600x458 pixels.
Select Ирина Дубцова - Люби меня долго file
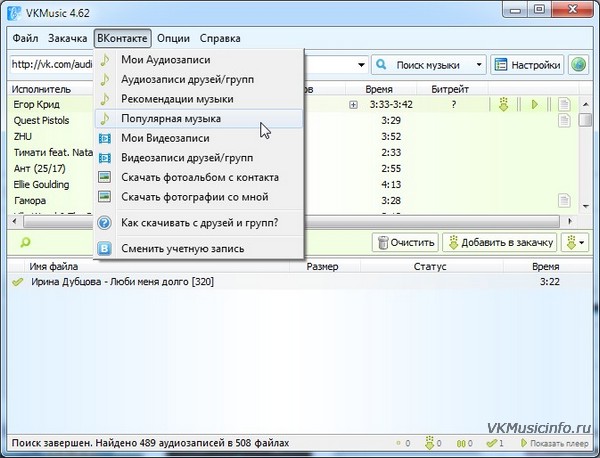click(122, 282)
